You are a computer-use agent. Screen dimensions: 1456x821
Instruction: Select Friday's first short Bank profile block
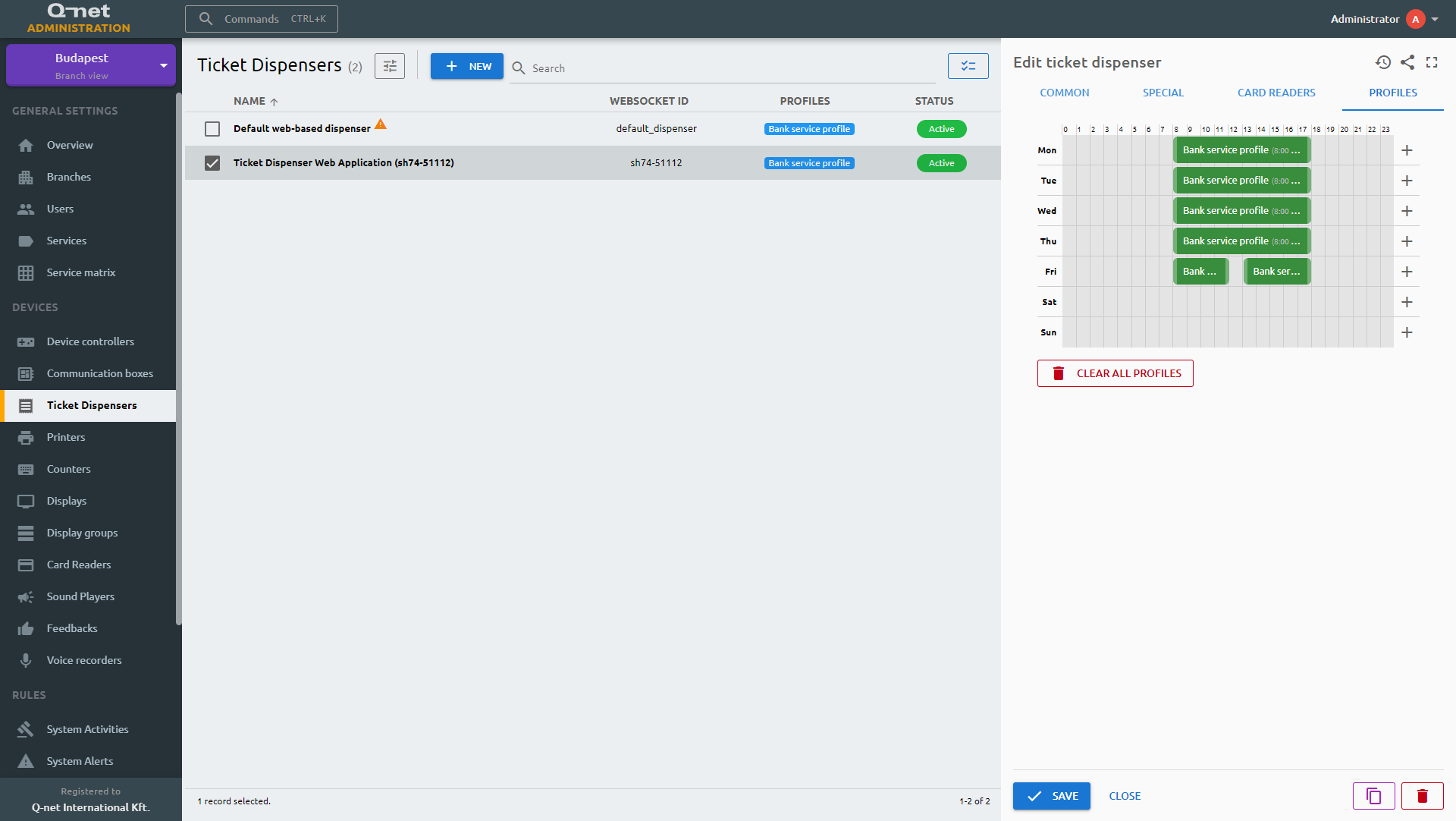point(1200,272)
